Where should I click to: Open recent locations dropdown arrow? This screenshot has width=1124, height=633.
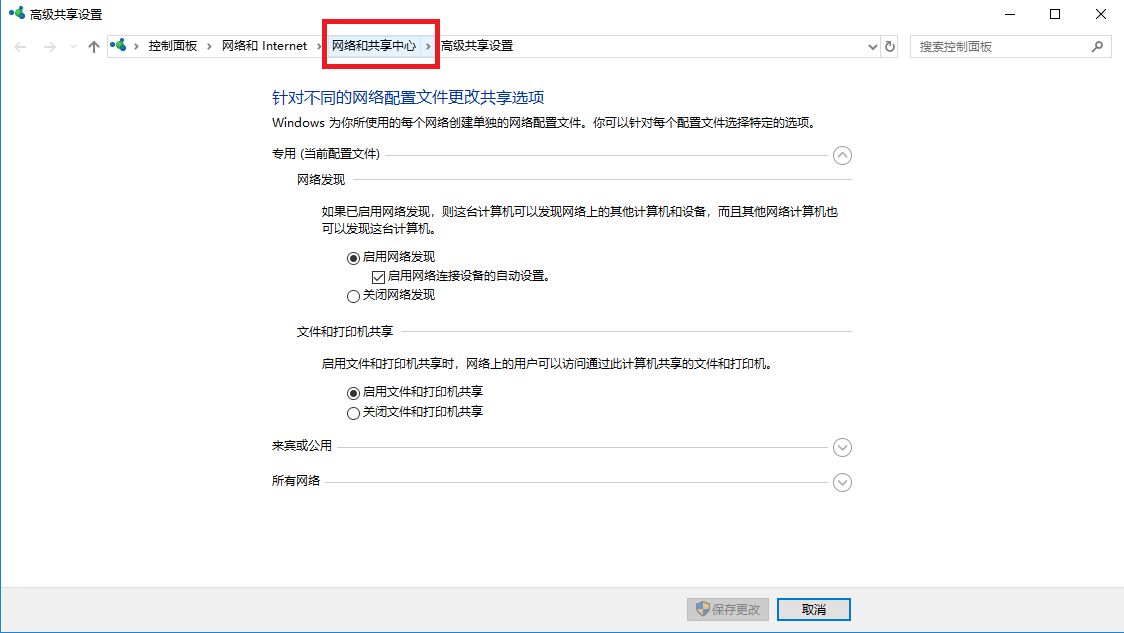tap(73, 47)
